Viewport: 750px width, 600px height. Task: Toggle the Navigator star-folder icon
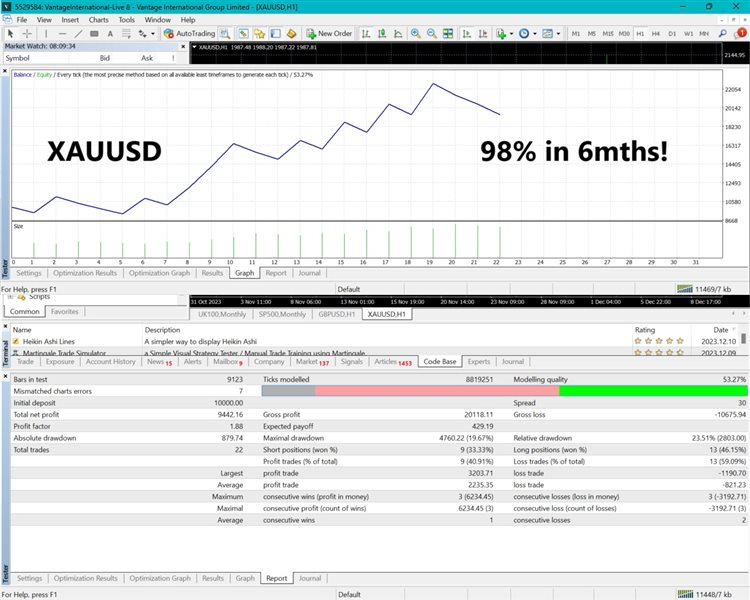coord(259,33)
